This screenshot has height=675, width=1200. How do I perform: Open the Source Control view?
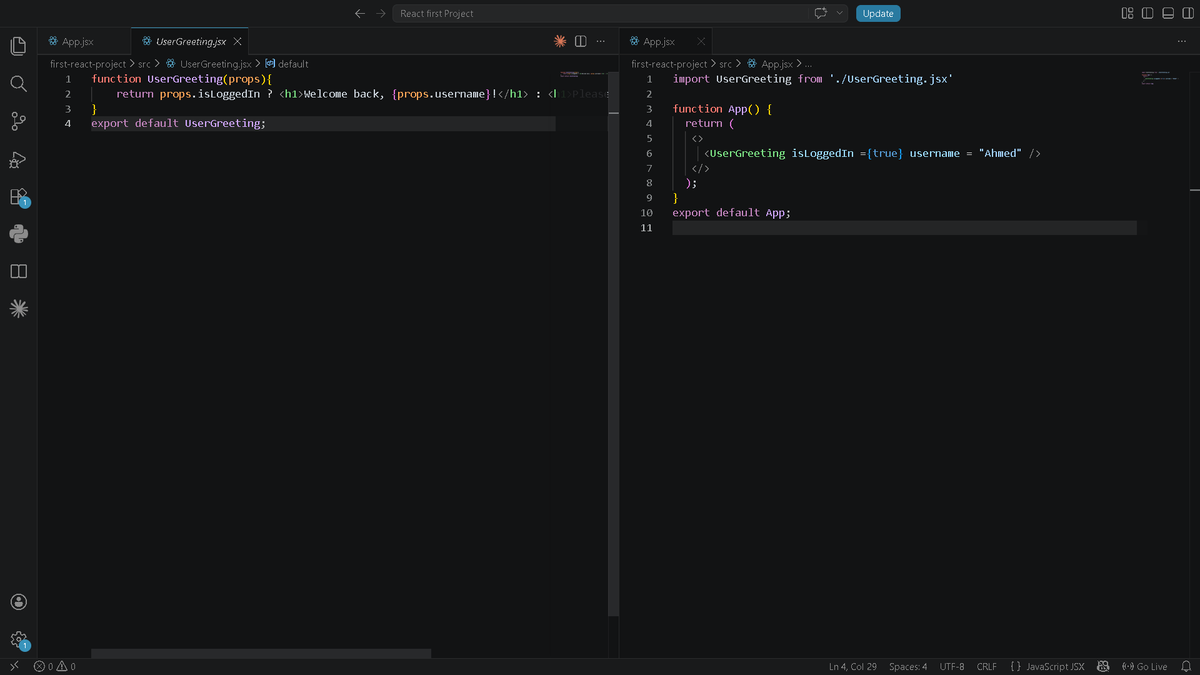pyautogui.click(x=17, y=120)
